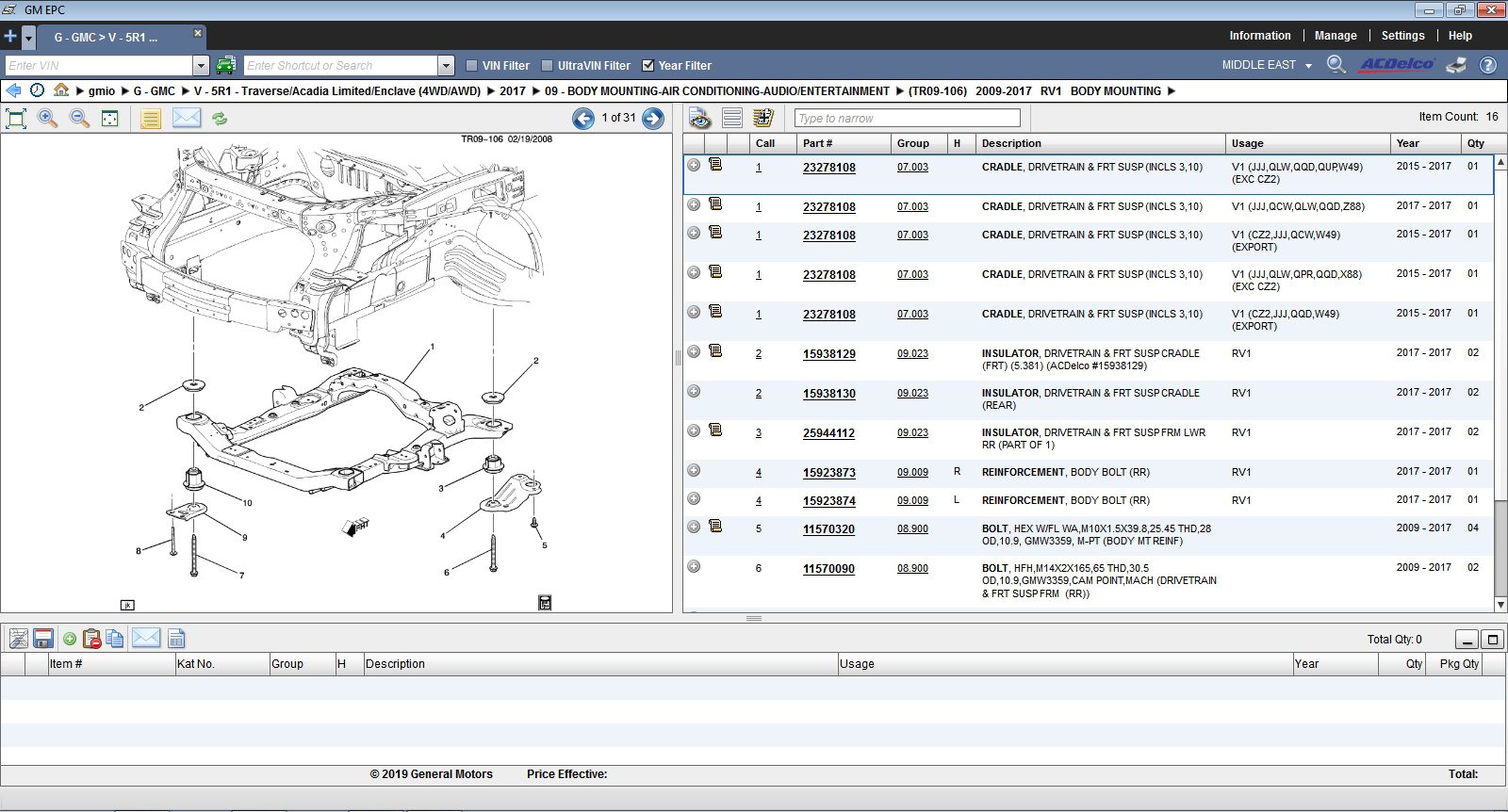Go to next illustration arrow
The width and height of the screenshot is (1508, 812).
653,118
